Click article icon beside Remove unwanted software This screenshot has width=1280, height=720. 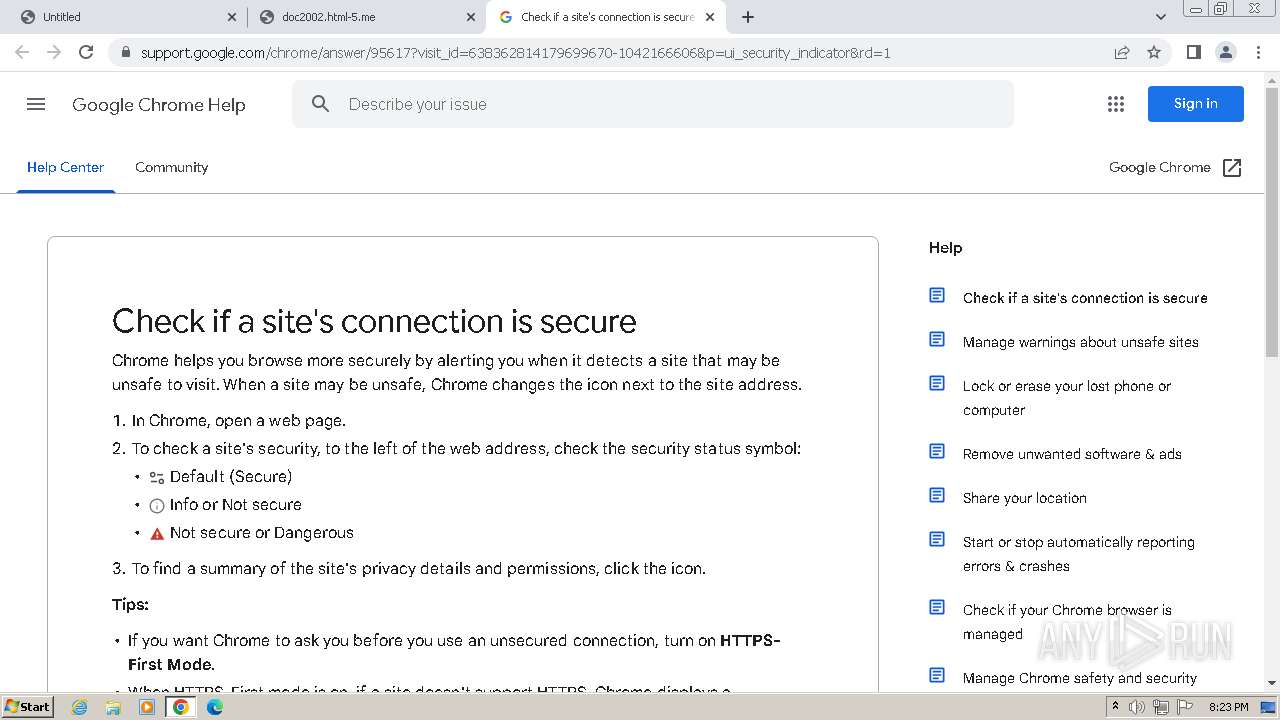(937, 451)
